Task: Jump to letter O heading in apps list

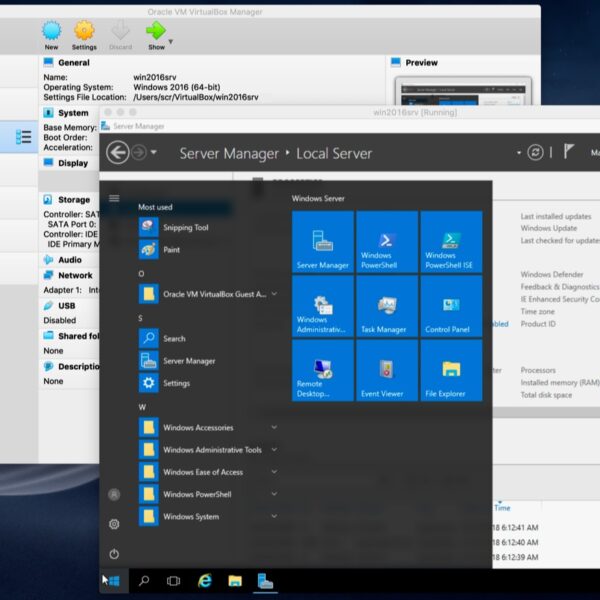Action: [x=141, y=274]
